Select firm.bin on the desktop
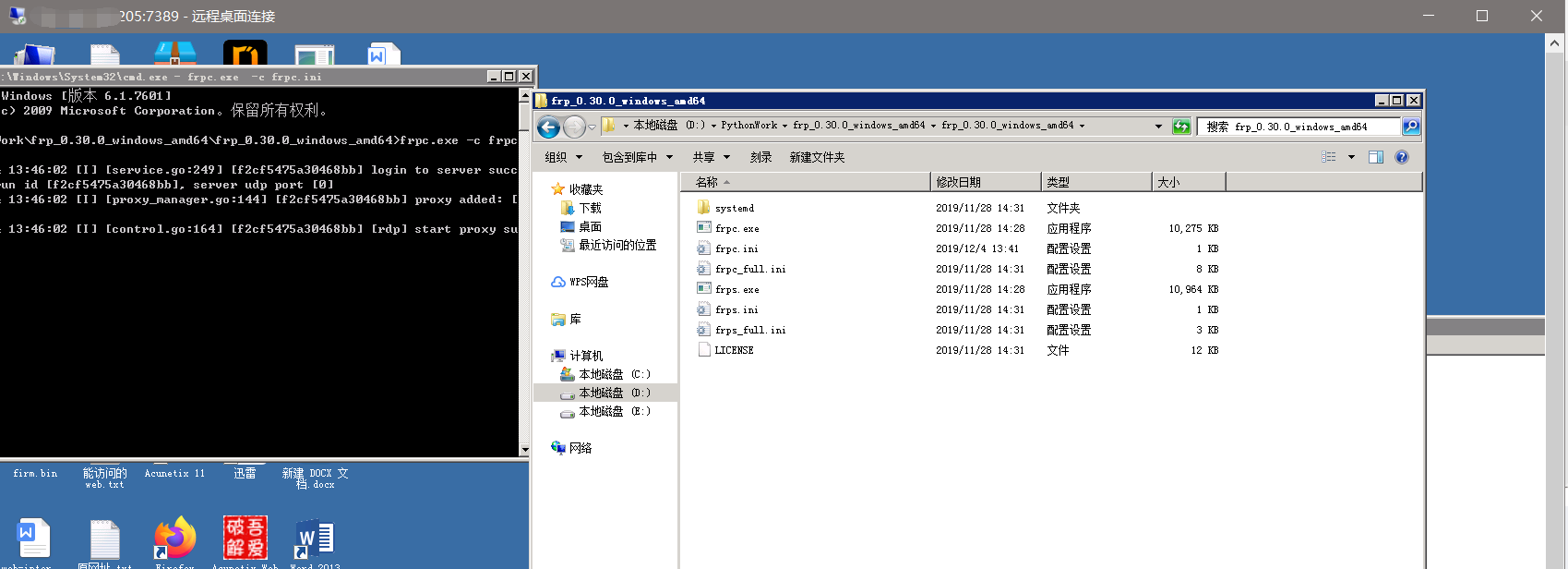Viewport: 1568px width, 569px height. pyautogui.click(x=35, y=473)
